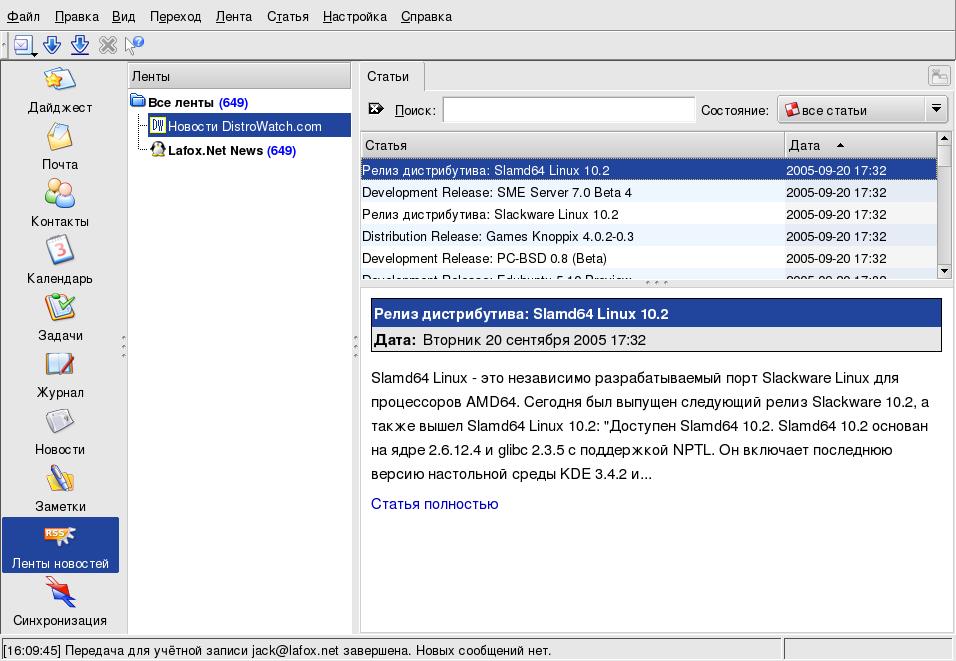The image size is (956, 661).
Task: Select the Games Knoppix 4.0.2-0.3 article row
Action: (x=649, y=236)
